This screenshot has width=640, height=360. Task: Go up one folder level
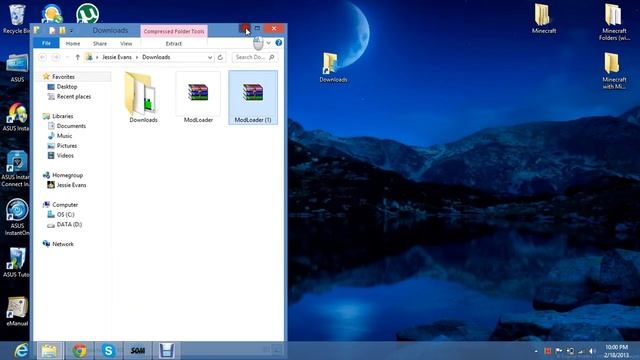[x=77, y=57]
